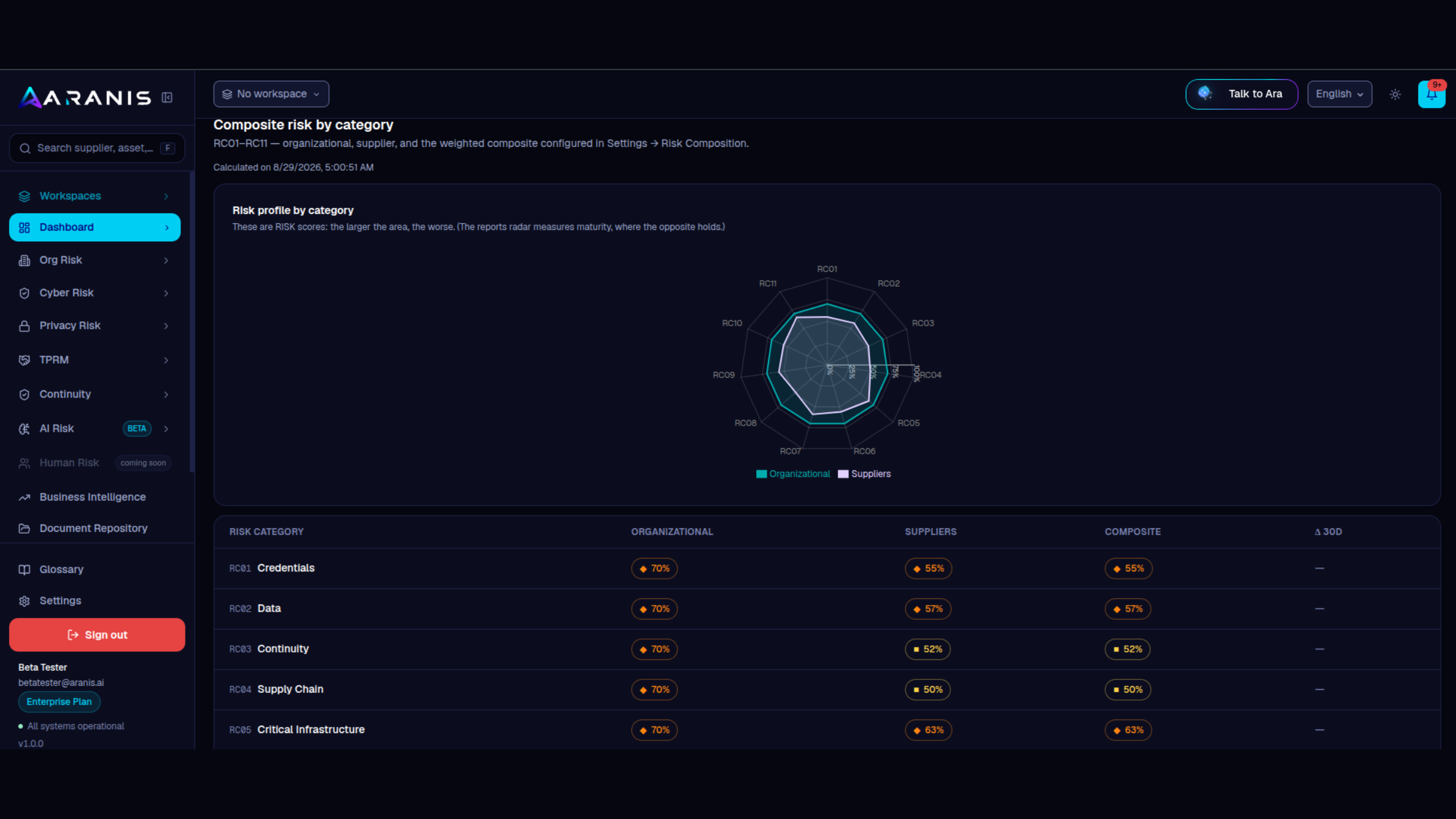The width and height of the screenshot is (1456, 819).
Task: Open notifications bell with 9+ badge
Action: (1431, 94)
